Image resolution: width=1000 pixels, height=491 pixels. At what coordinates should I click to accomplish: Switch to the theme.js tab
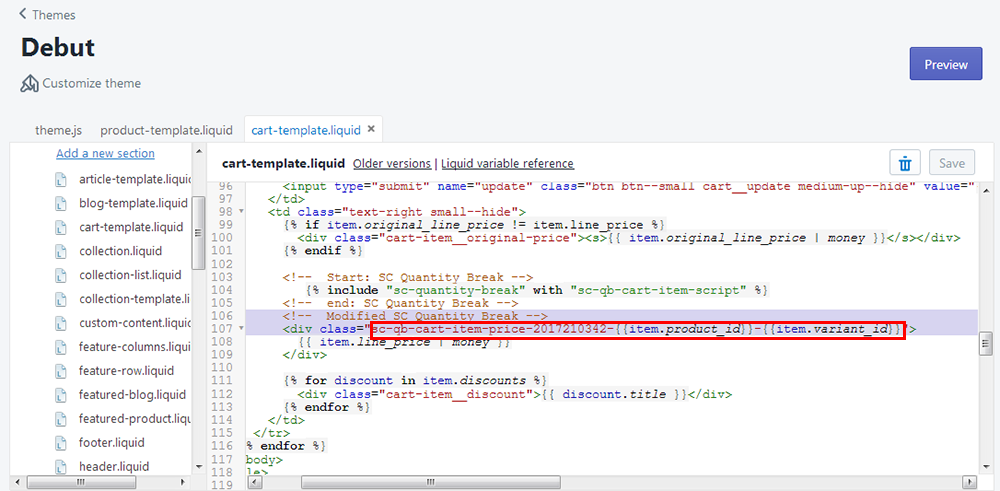(x=58, y=130)
